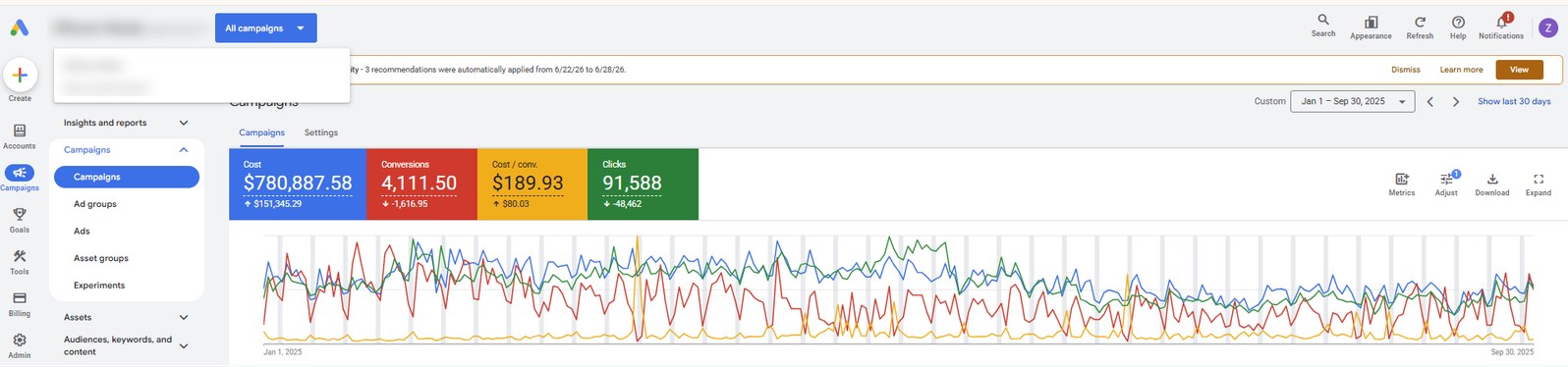The height and width of the screenshot is (367, 1568).
Task: Click the 91,588 clicks value
Action: point(632,183)
